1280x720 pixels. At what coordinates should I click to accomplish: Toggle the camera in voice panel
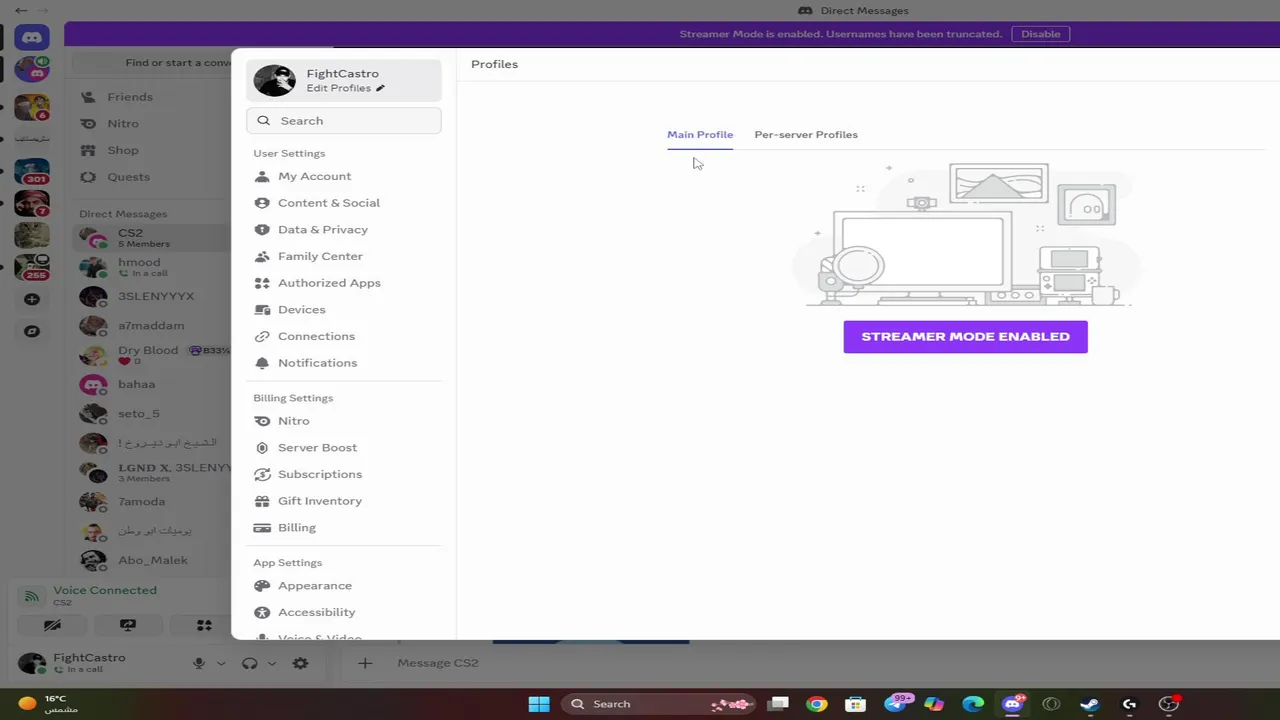tap(52, 625)
